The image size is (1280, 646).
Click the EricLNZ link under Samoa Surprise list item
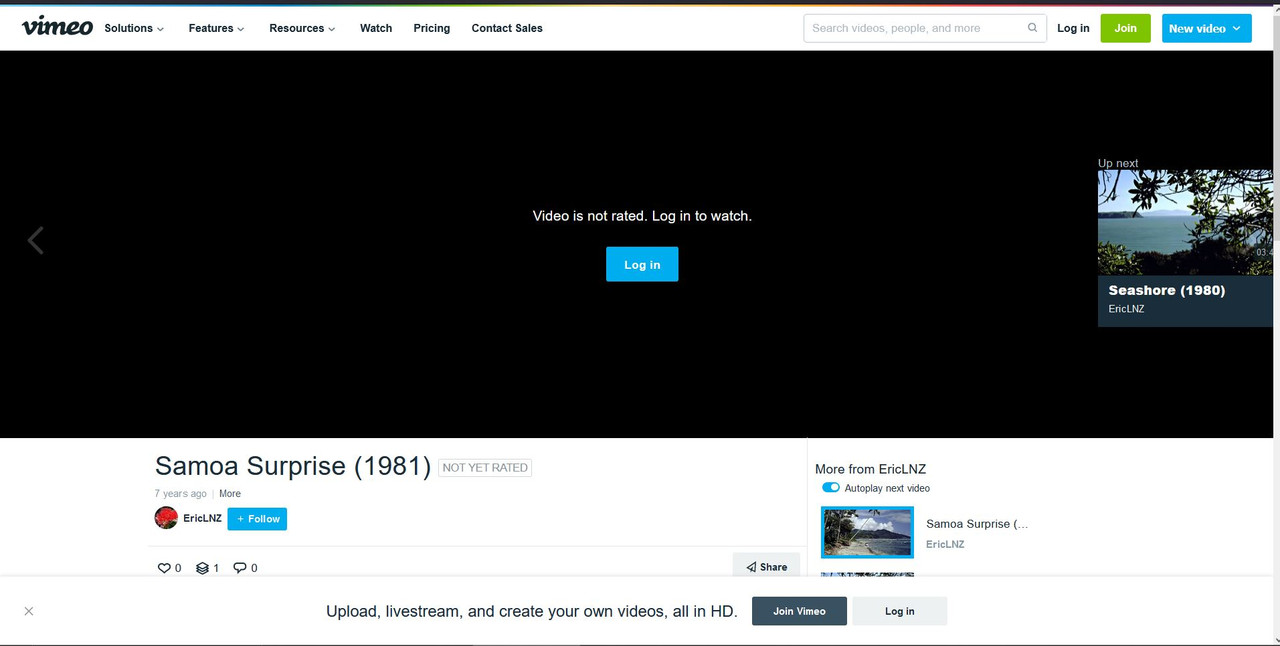tap(945, 544)
